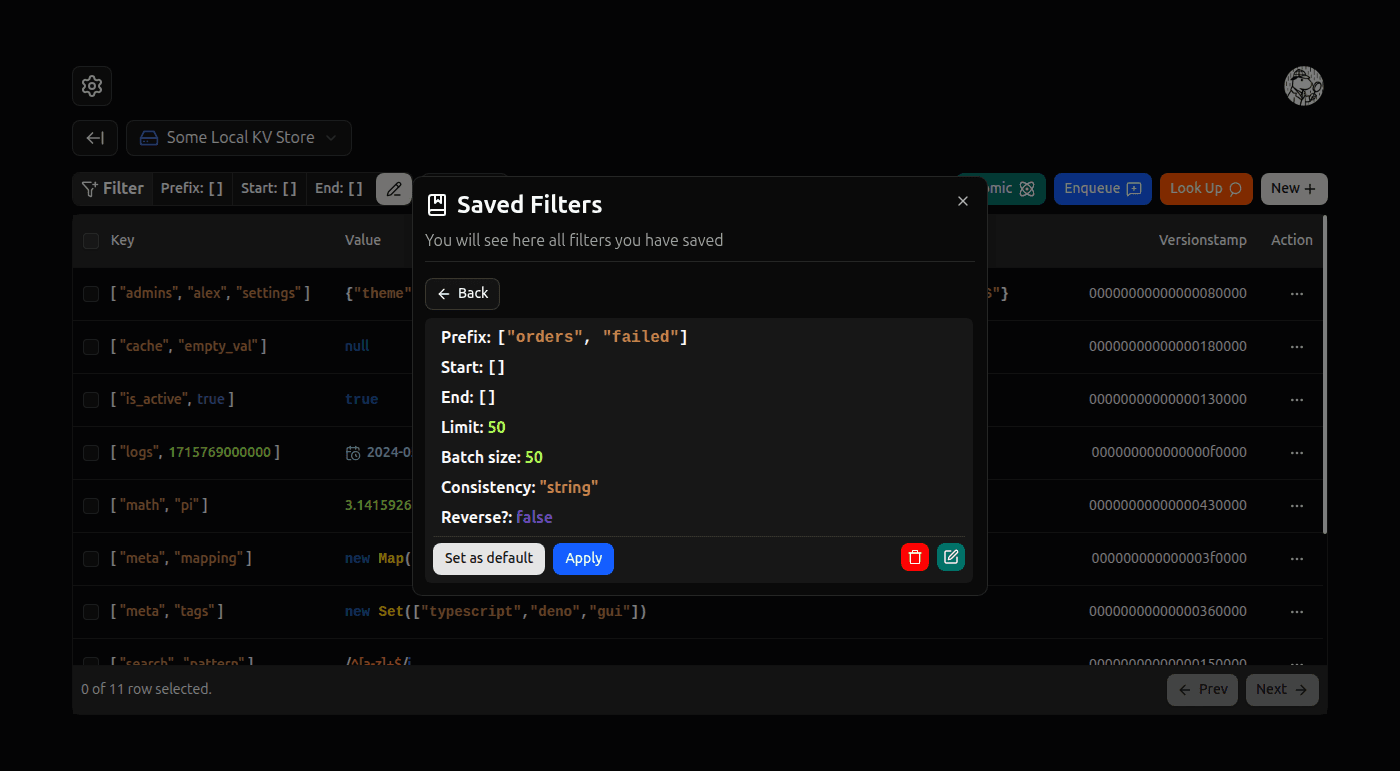Apply the saved filter

pos(583,558)
